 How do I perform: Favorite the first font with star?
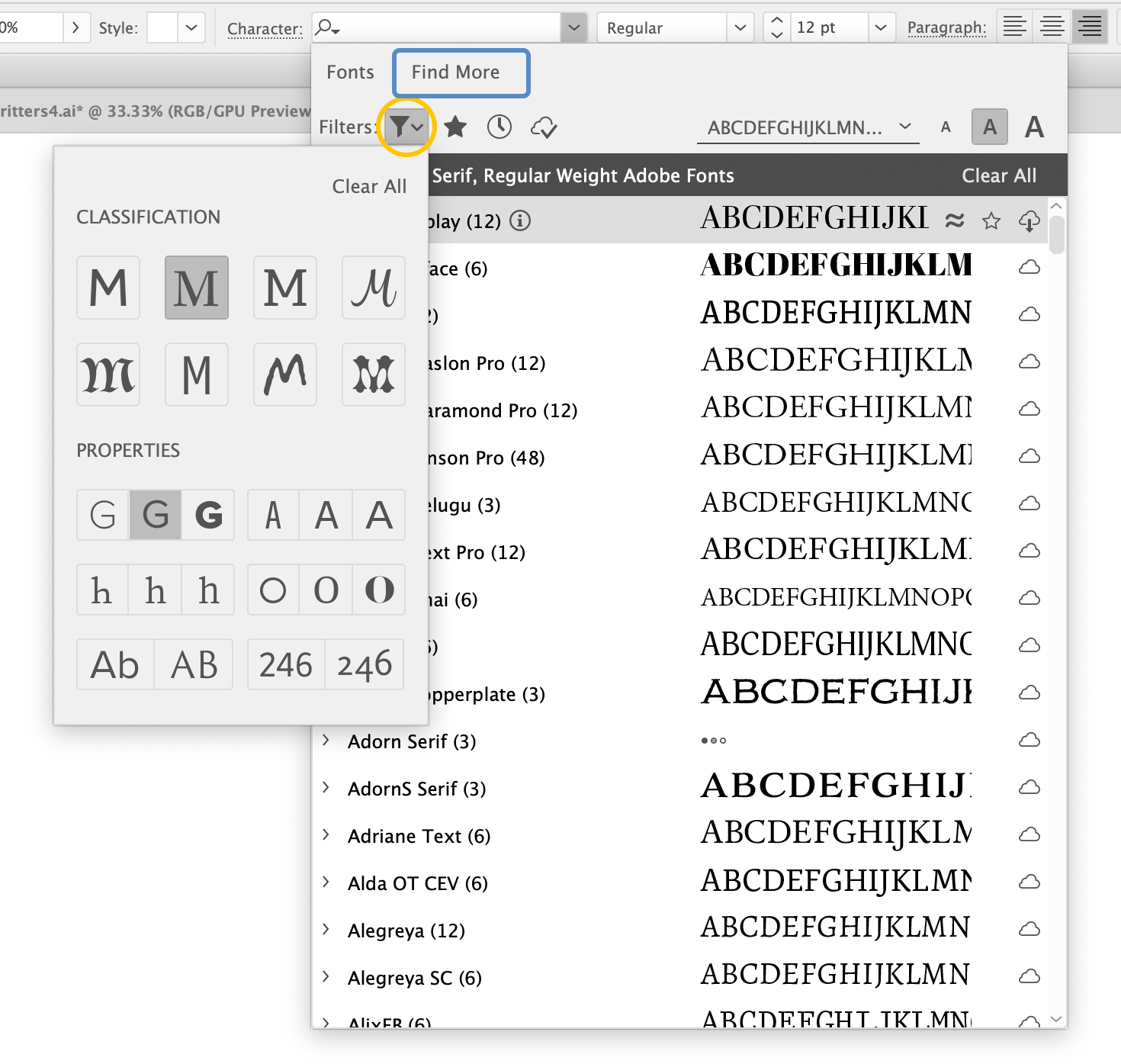tap(991, 221)
